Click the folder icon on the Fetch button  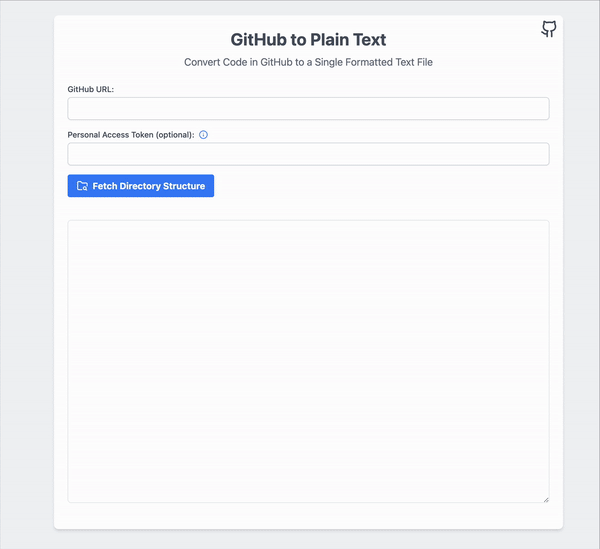click(82, 186)
